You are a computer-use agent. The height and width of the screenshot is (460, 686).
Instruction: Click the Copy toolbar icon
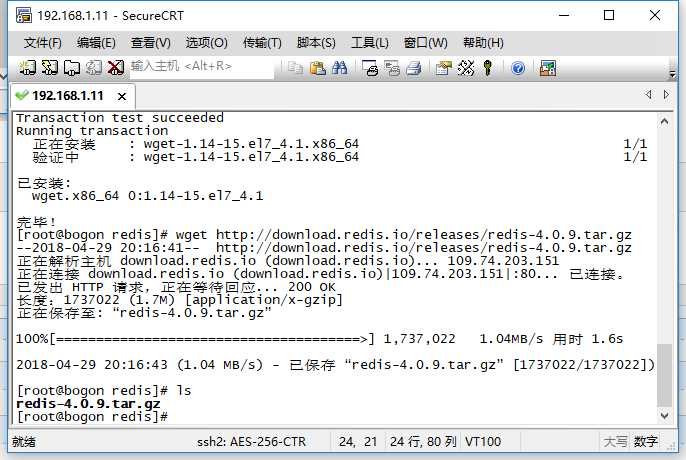pyautogui.click(x=295, y=68)
